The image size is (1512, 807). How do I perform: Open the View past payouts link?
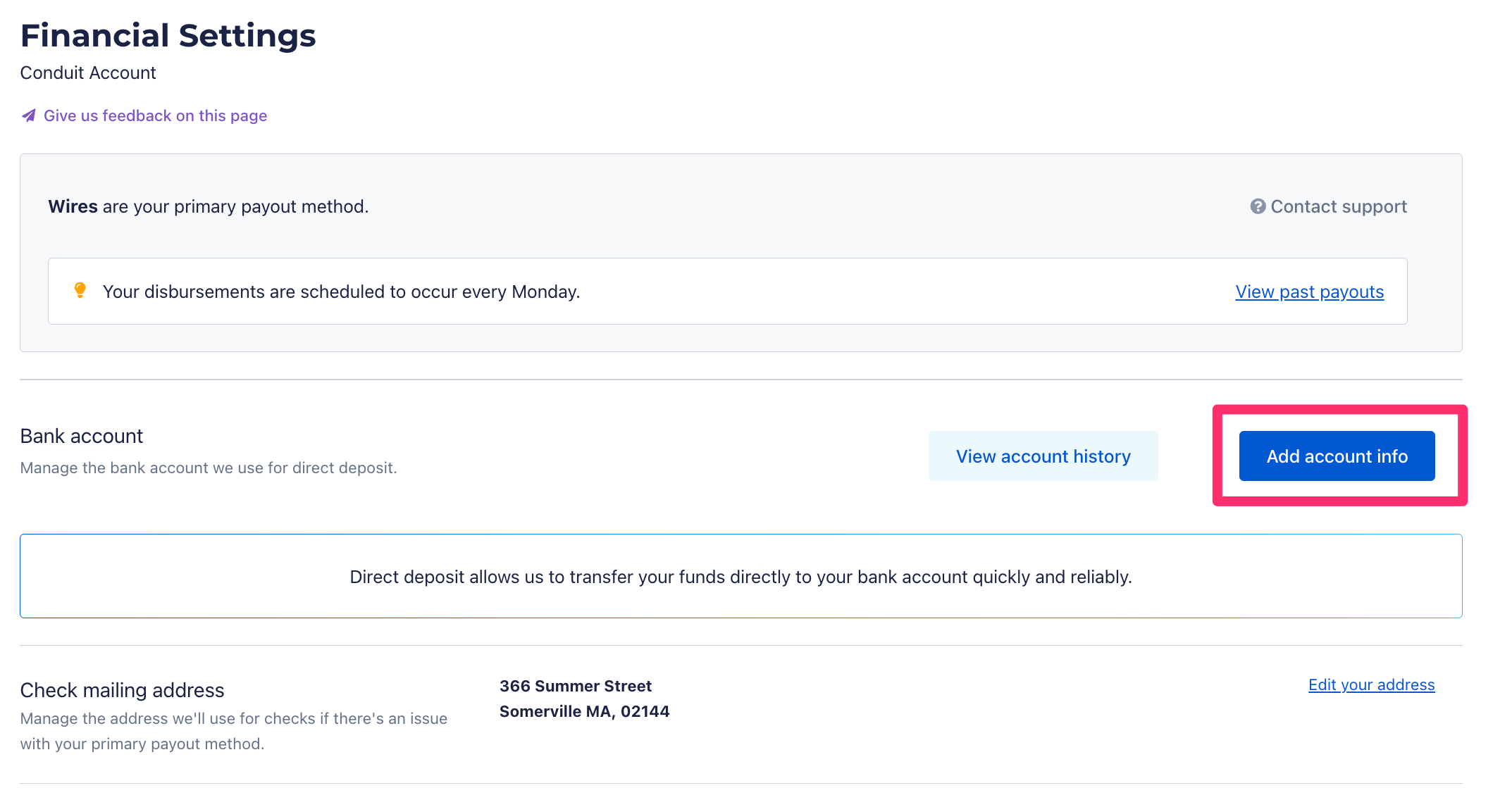coord(1309,292)
